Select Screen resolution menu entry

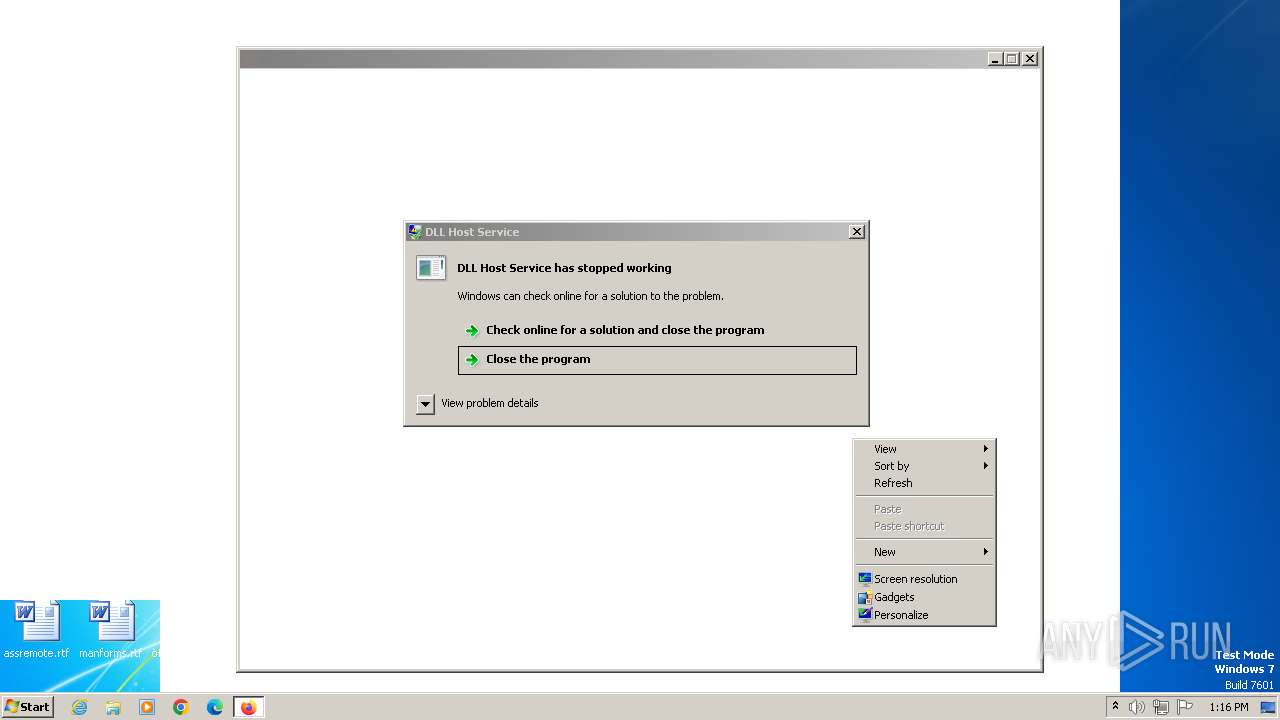point(924,579)
